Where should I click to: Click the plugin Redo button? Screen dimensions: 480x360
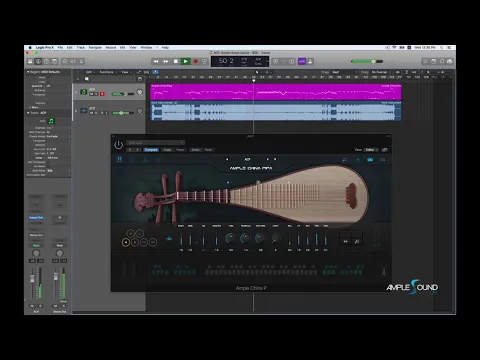pyautogui.click(x=208, y=150)
